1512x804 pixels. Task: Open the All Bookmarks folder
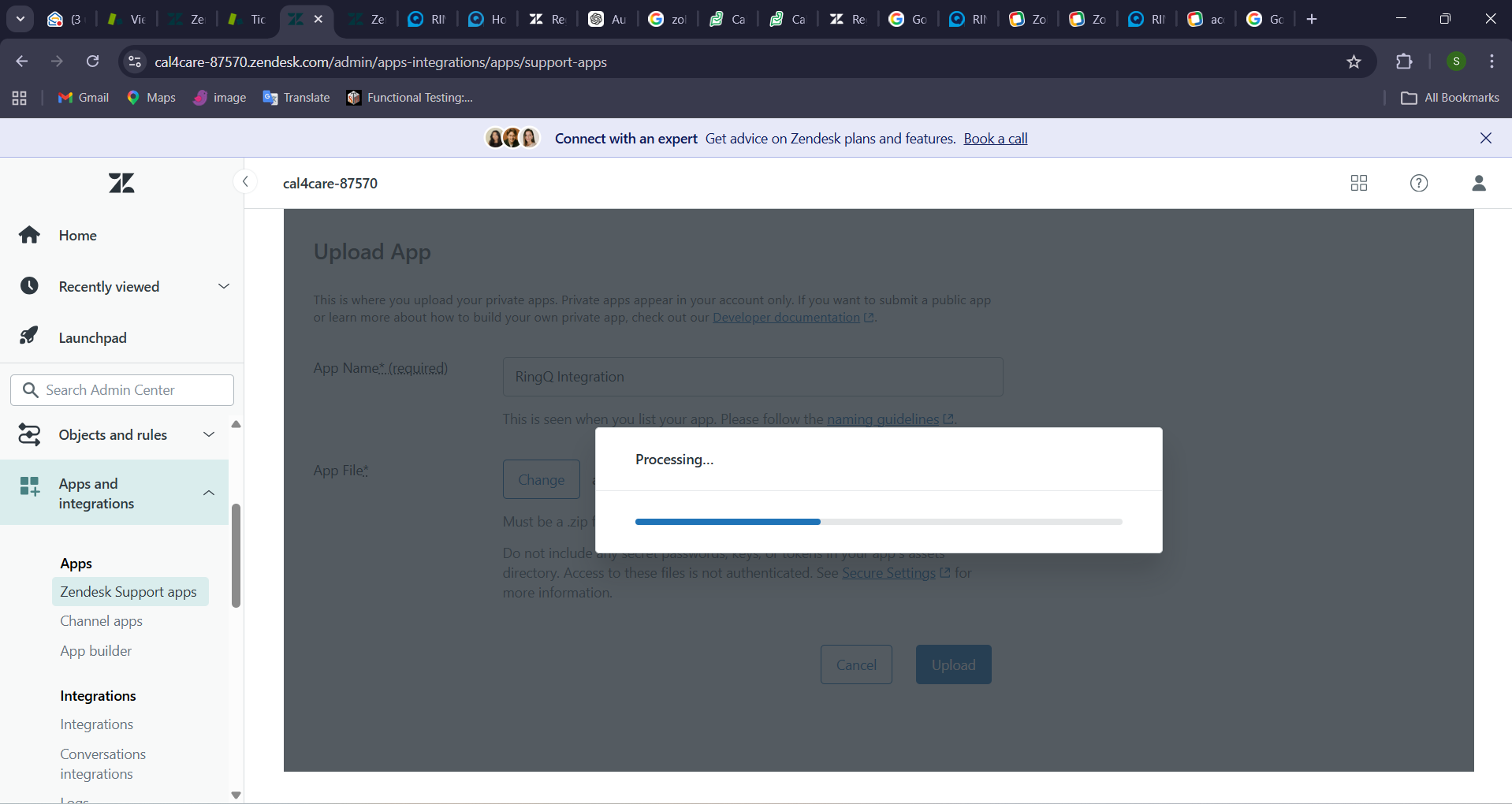click(1450, 98)
